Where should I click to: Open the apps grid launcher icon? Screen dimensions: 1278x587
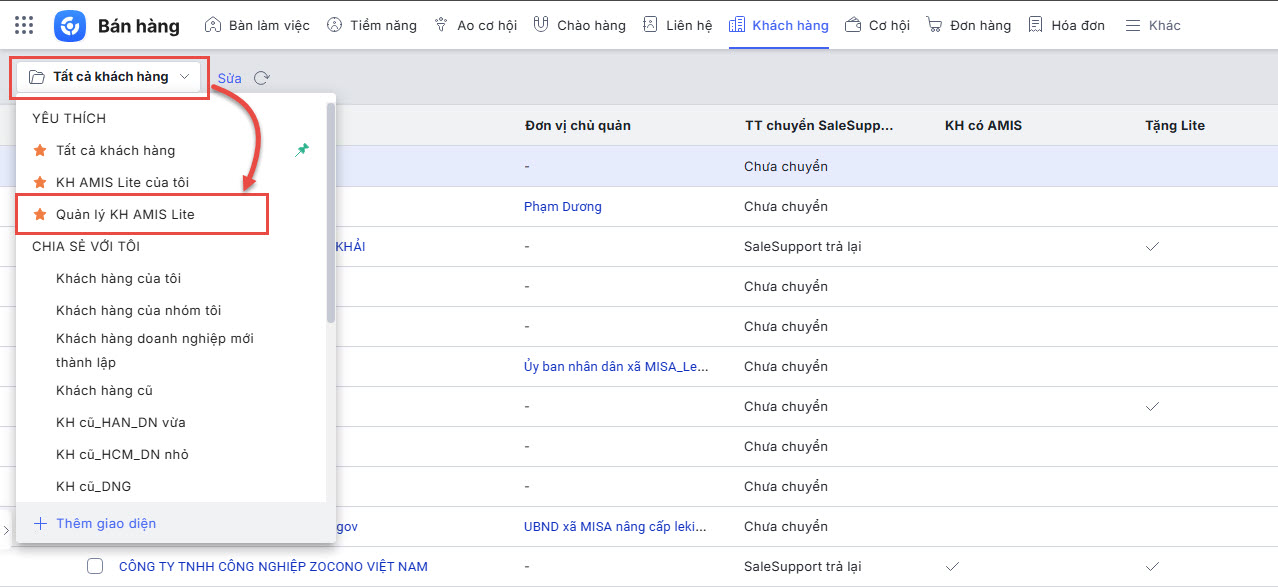pyautogui.click(x=24, y=25)
